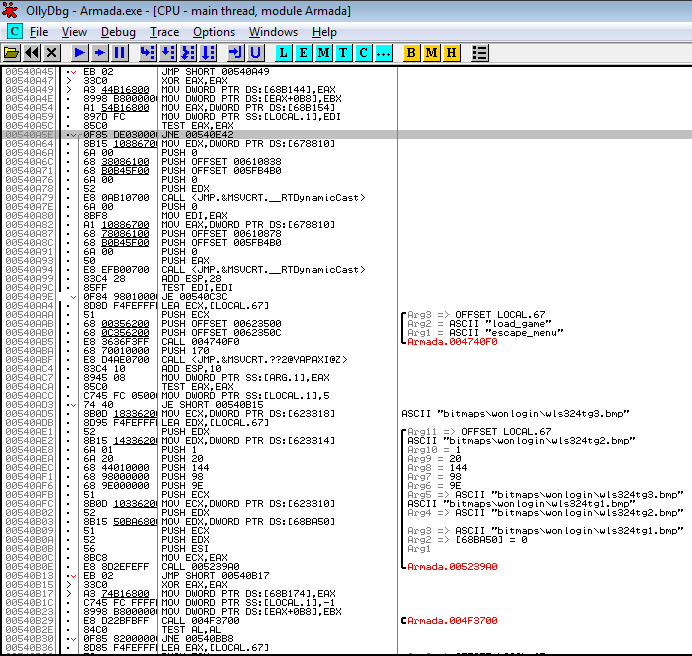Open Executable modules with E button
Viewport: 692px width, 656px height.
pos(303,53)
